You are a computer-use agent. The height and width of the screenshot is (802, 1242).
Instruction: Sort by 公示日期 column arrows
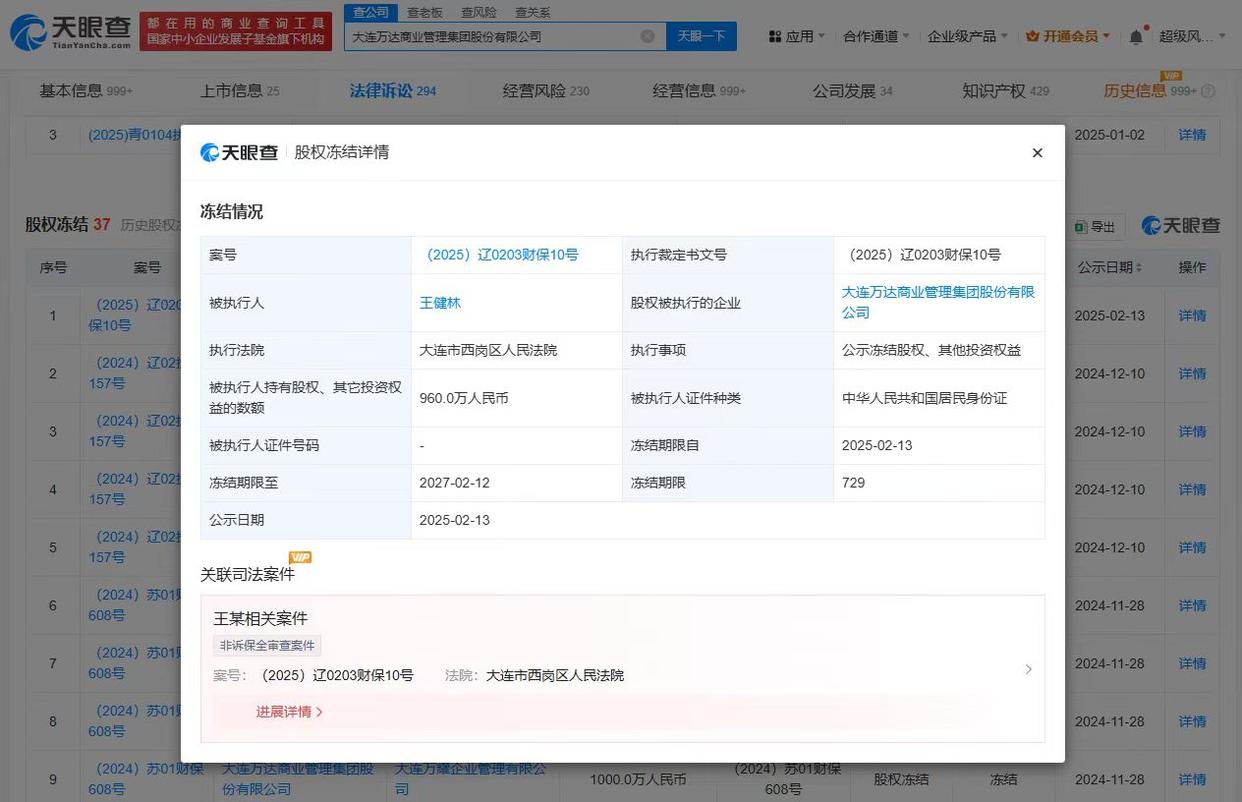pyautogui.click(x=1139, y=268)
